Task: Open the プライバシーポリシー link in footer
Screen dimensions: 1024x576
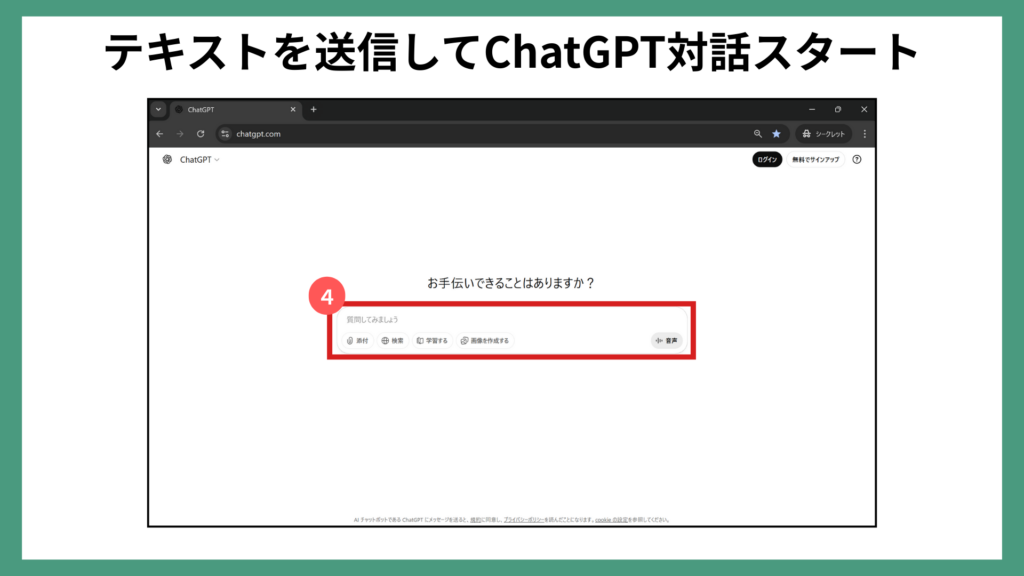Action: [523, 520]
